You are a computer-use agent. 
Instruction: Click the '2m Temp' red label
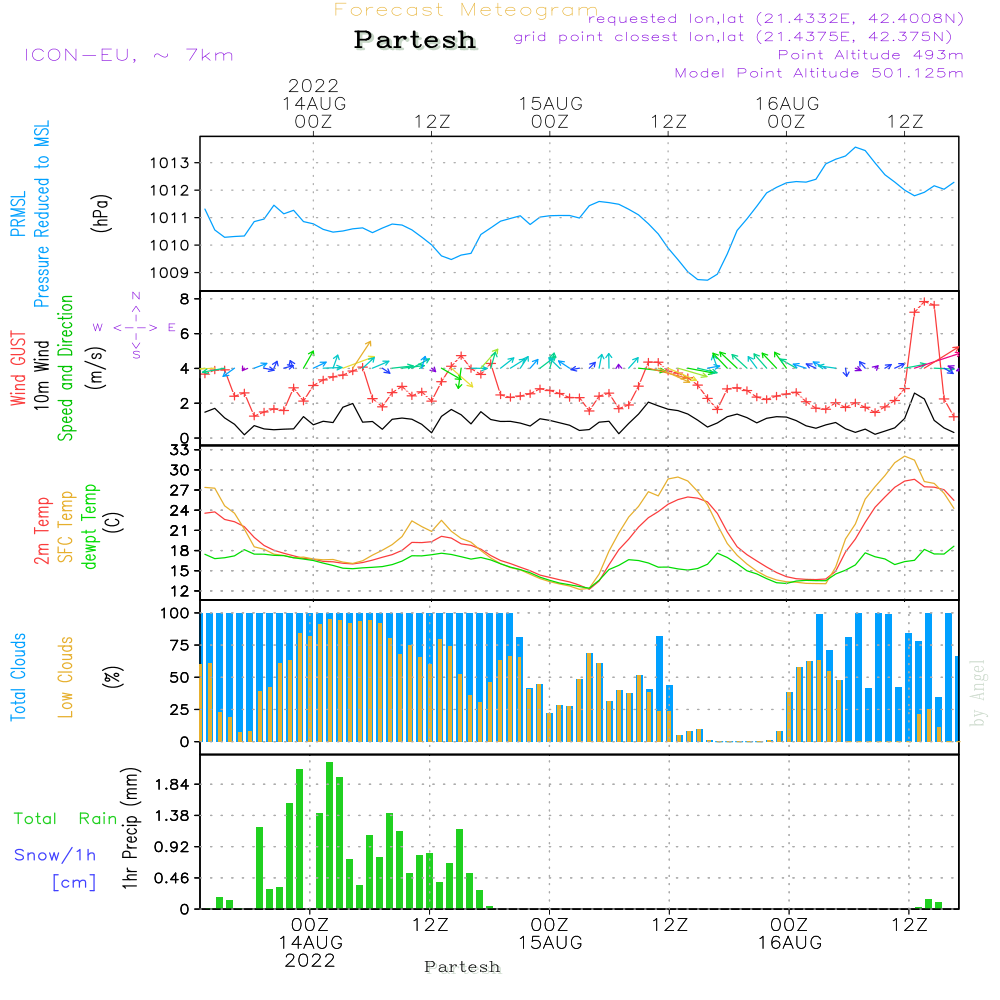tap(41, 531)
